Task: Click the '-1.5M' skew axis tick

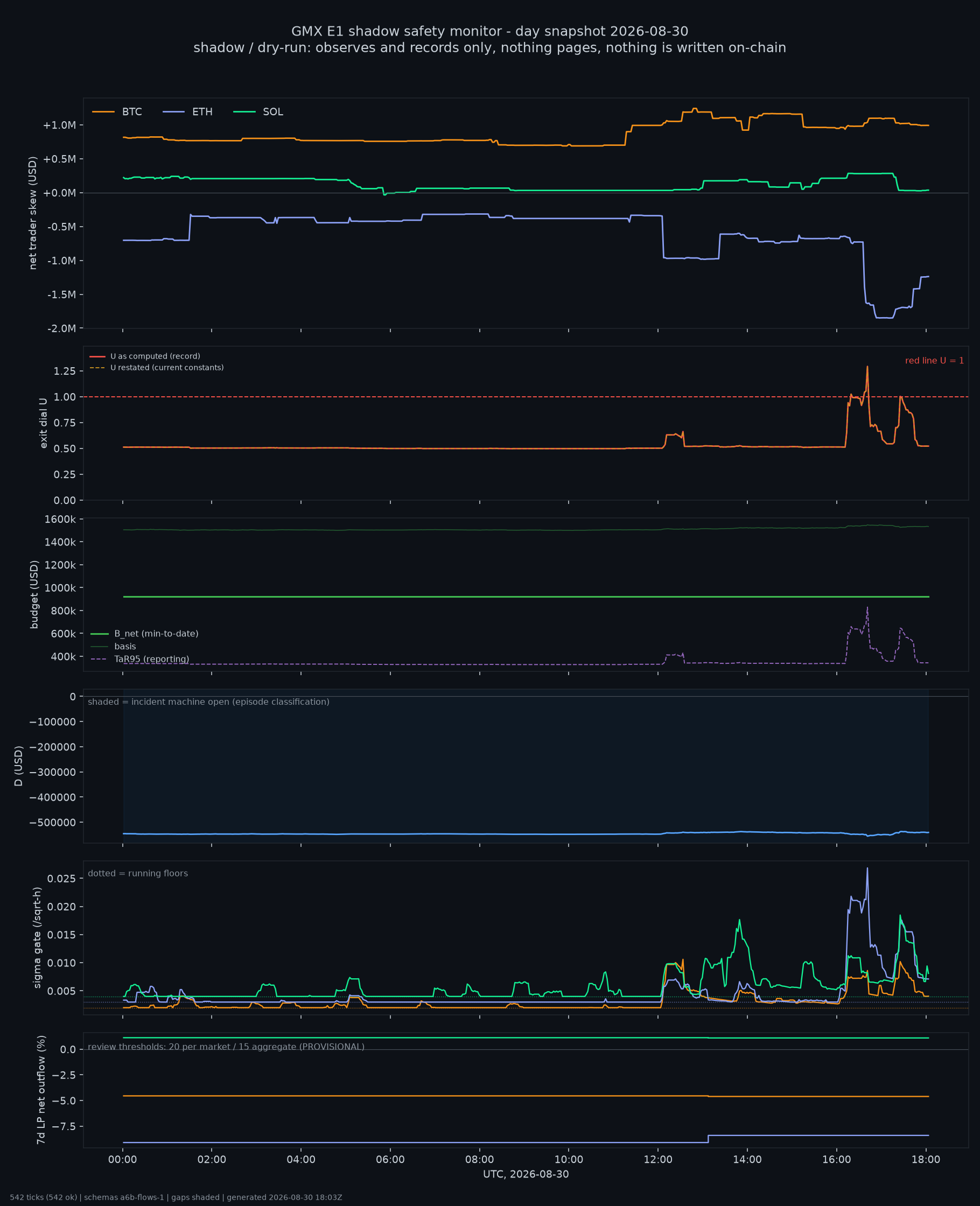Action: pos(61,295)
